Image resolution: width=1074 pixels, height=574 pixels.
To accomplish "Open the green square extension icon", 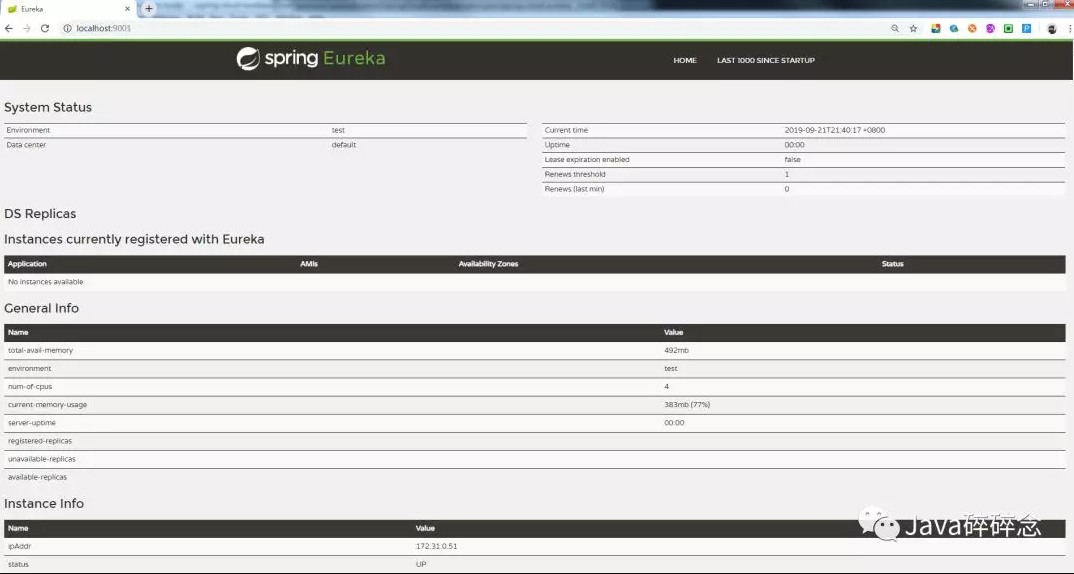I will coord(1008,28).
